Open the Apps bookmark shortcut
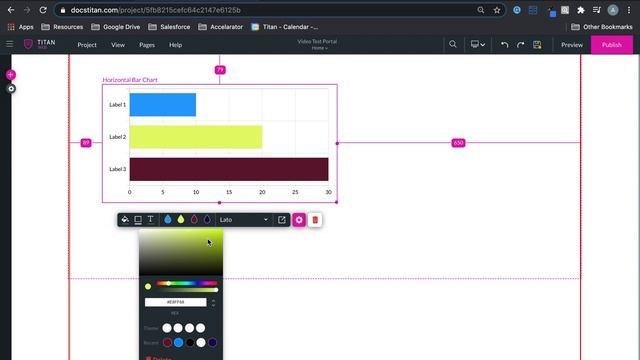 pos(20,27)
